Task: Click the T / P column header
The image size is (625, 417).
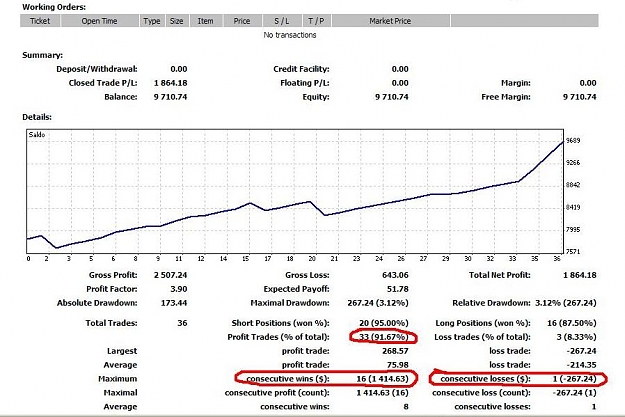Action: point(316,21)
